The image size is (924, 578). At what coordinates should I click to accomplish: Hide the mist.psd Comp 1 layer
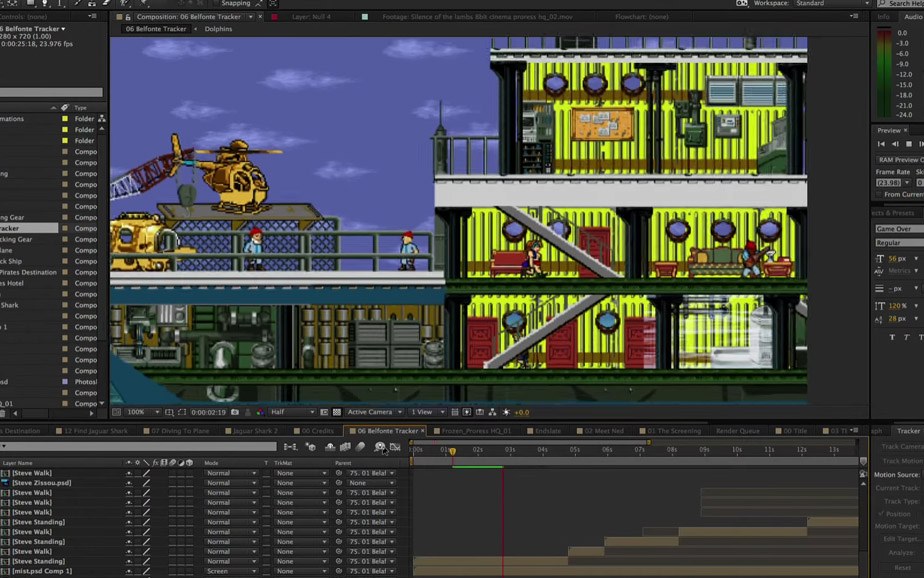(x=128, y=571)
